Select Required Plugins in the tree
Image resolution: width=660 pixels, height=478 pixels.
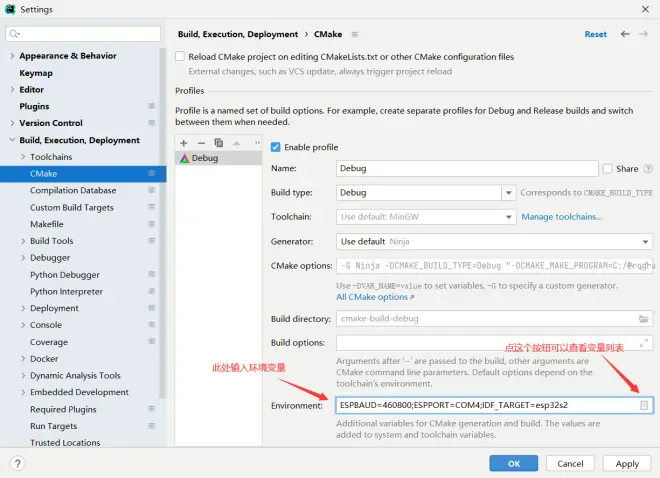pyautogui.click(x=63, y=409)
